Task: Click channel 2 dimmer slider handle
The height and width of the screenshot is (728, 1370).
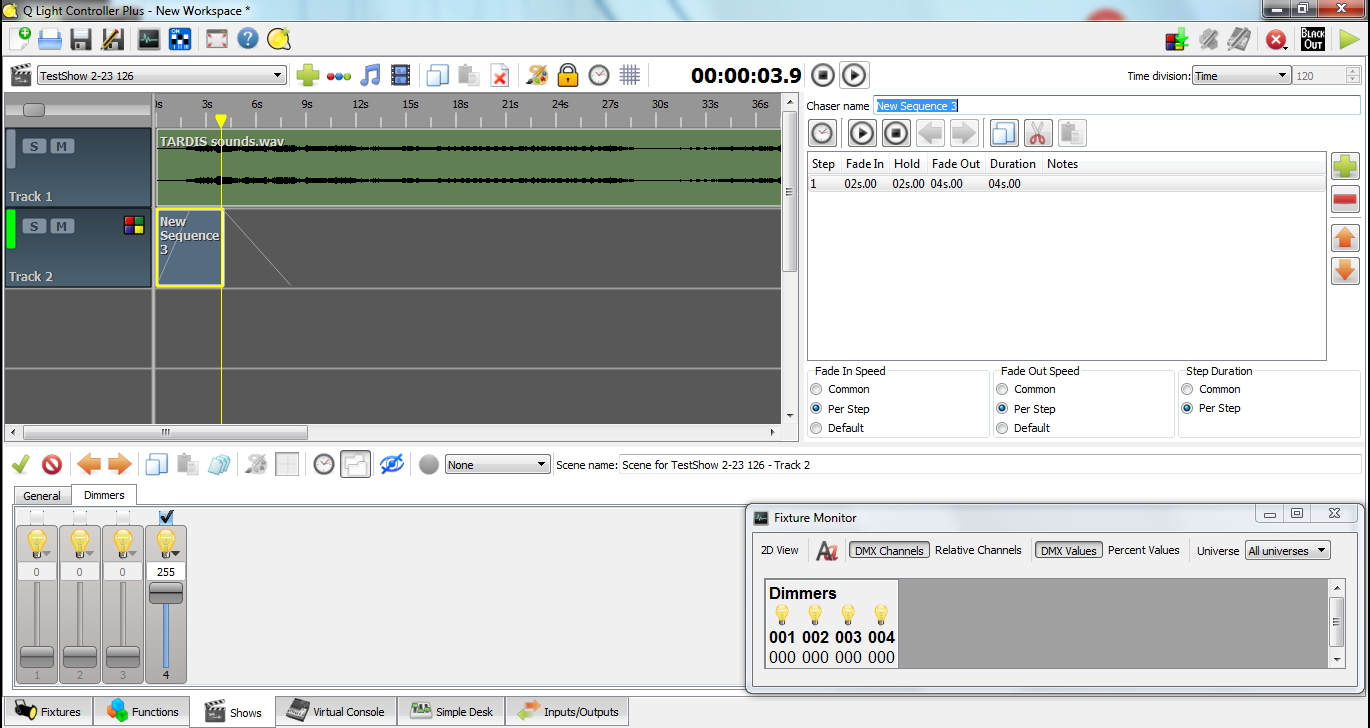Action: (80, 657)
